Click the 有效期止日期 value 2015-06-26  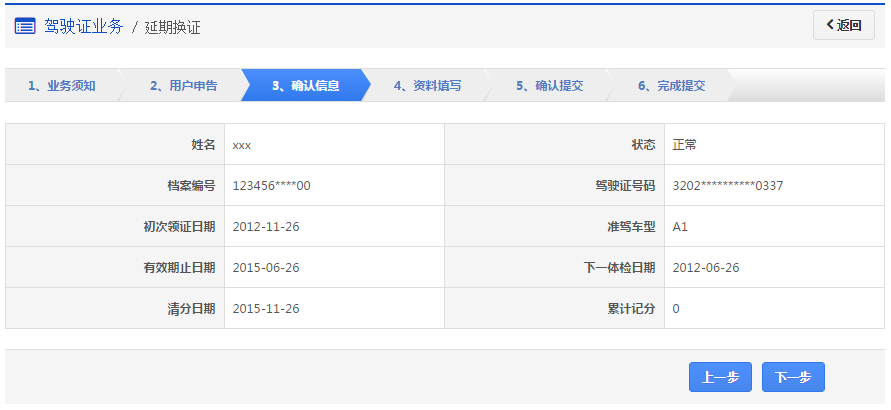(x=265, y=268)
